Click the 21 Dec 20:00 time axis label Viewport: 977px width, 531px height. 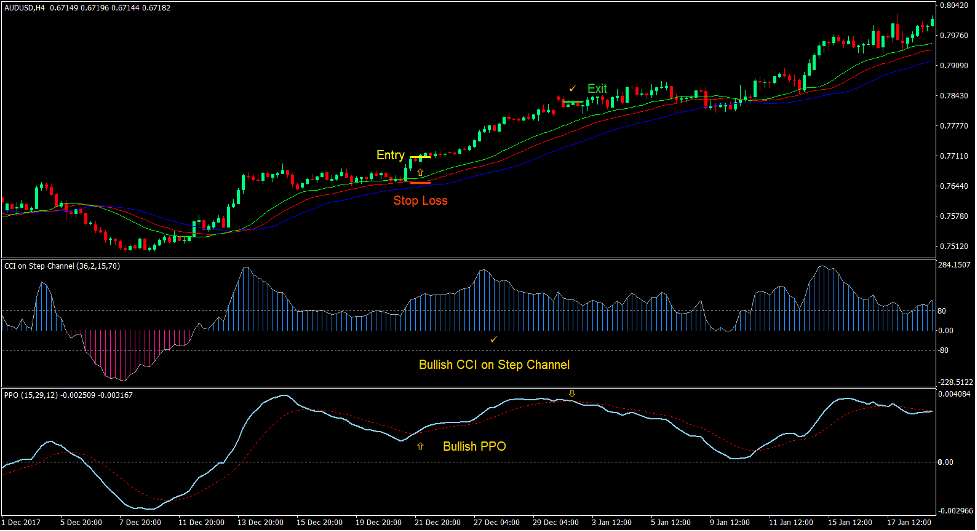coord(438,522)
